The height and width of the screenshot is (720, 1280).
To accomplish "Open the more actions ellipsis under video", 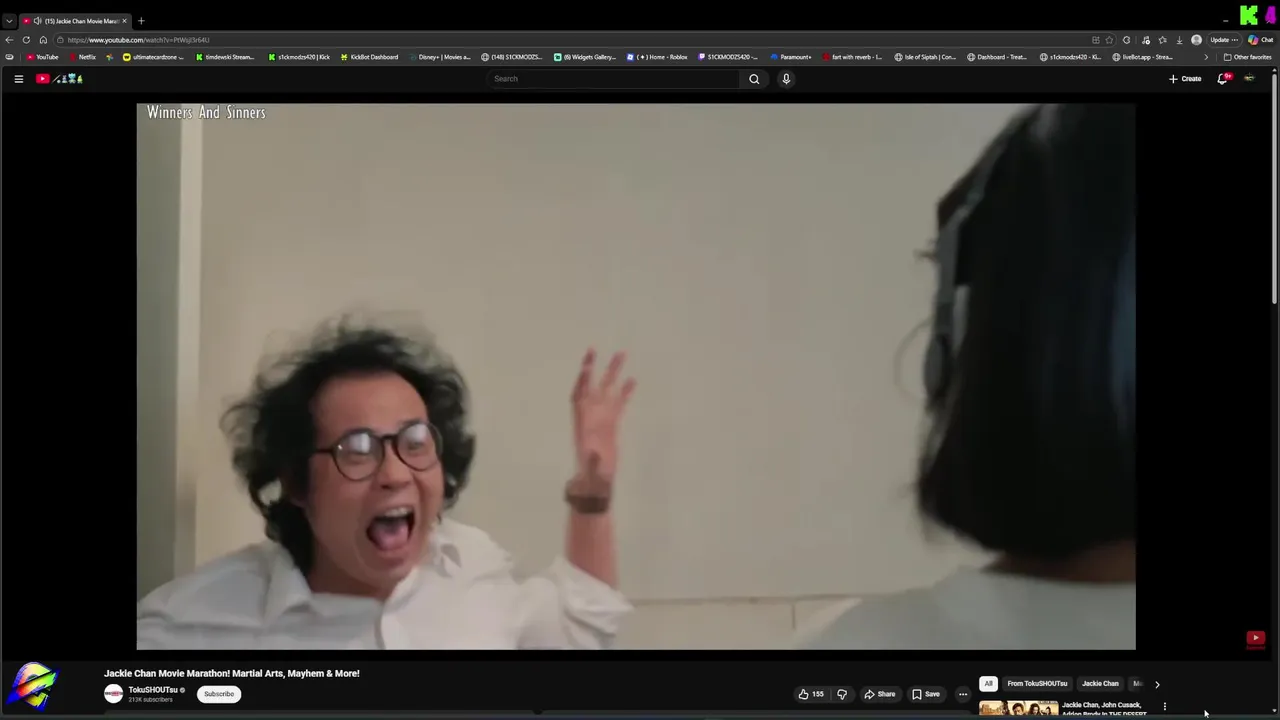I will tap(963, 694).
